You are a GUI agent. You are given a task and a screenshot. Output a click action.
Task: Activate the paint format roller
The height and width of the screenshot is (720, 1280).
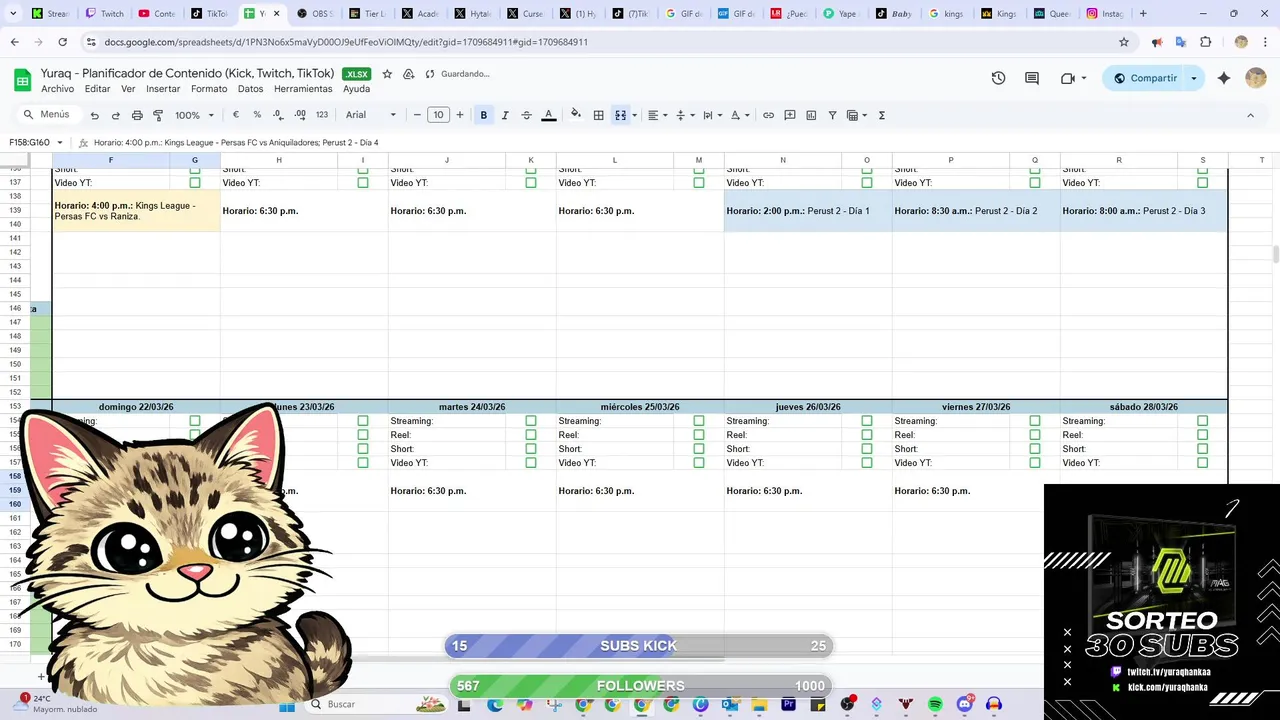(158, 115)
